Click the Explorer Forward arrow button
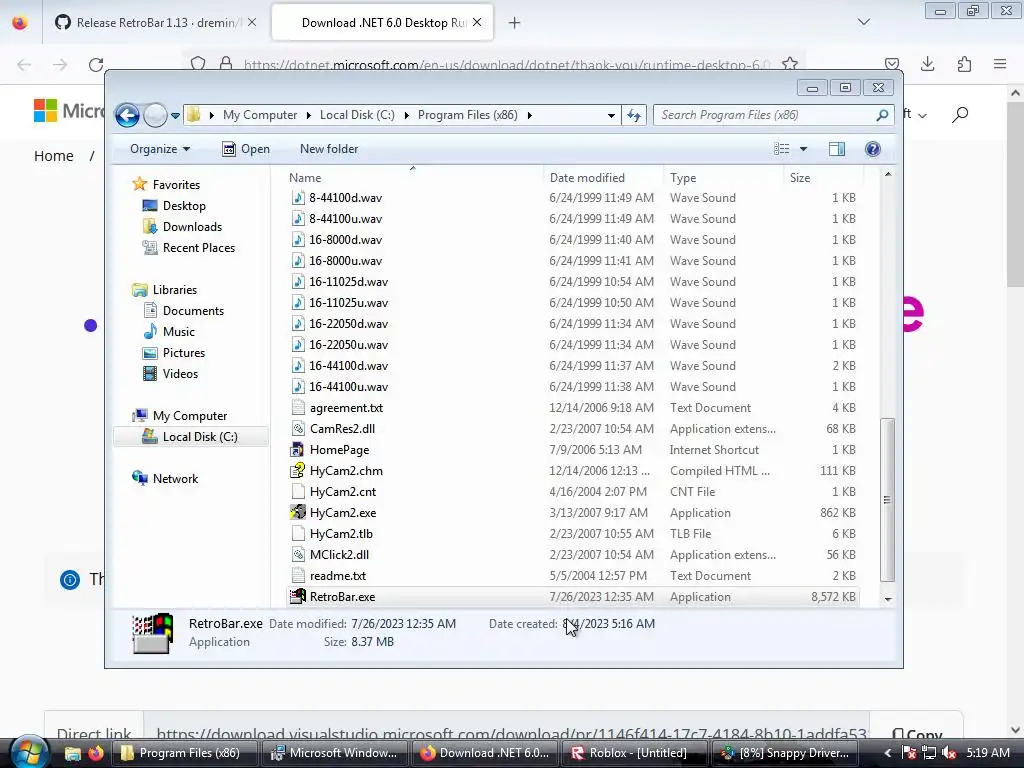The width and height of the screenshot is (1024, 768). [155, 116]
